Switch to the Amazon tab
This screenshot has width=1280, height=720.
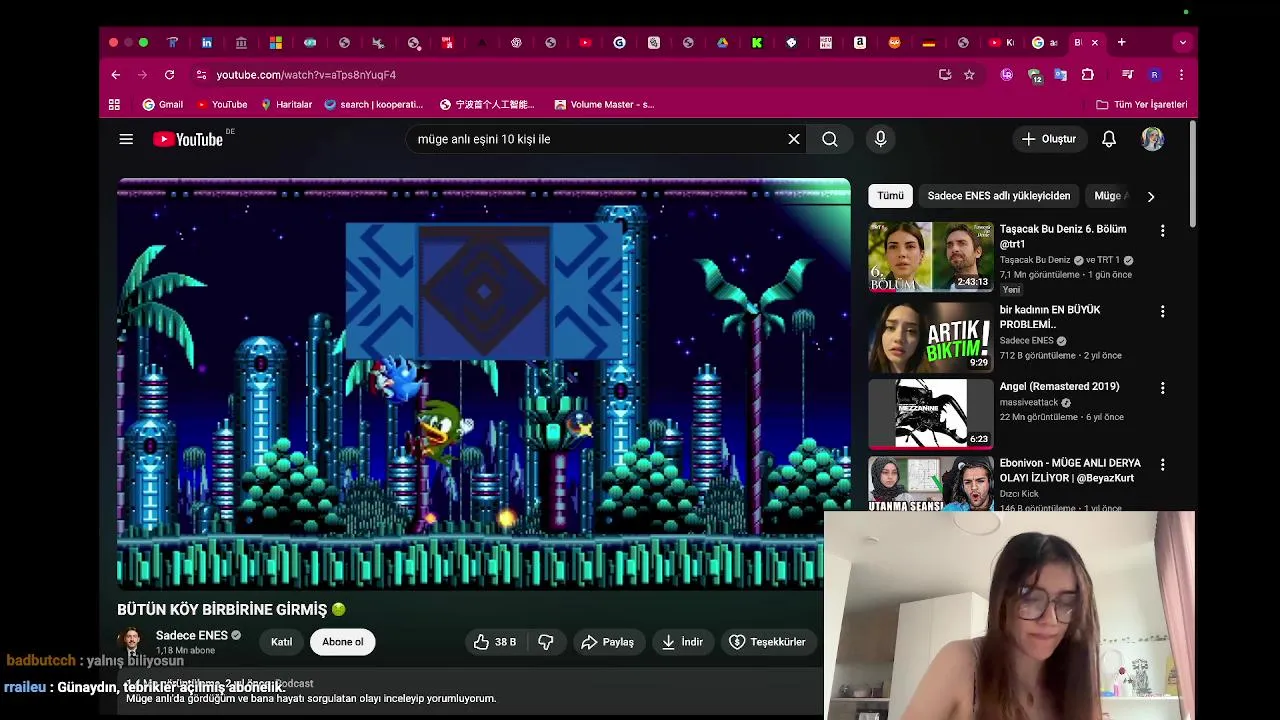[x=860, y=43]
